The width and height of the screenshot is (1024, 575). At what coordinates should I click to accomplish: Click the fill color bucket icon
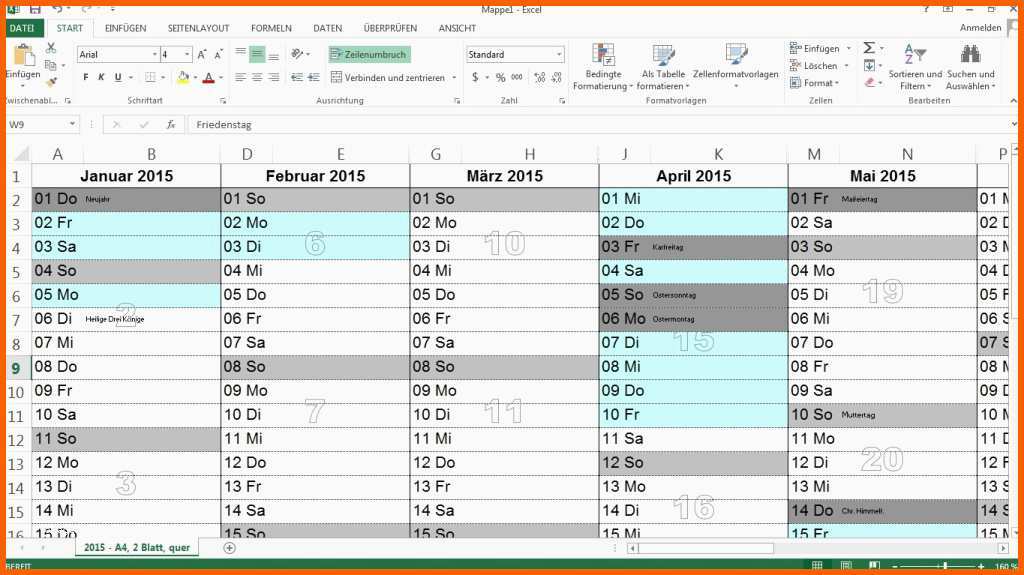point(184,78)
